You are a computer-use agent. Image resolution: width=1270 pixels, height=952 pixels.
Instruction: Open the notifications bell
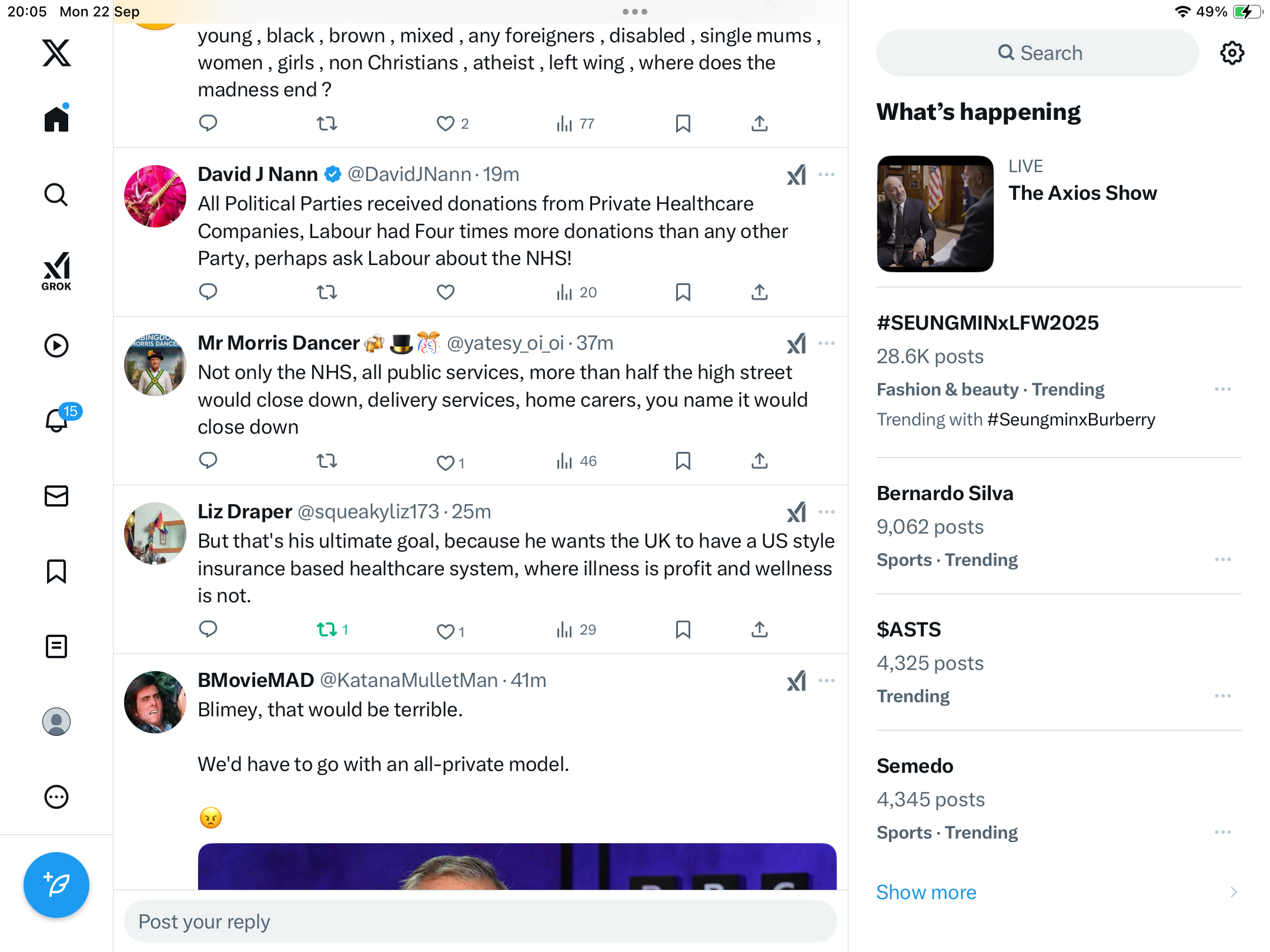click(x=56, y=421)
